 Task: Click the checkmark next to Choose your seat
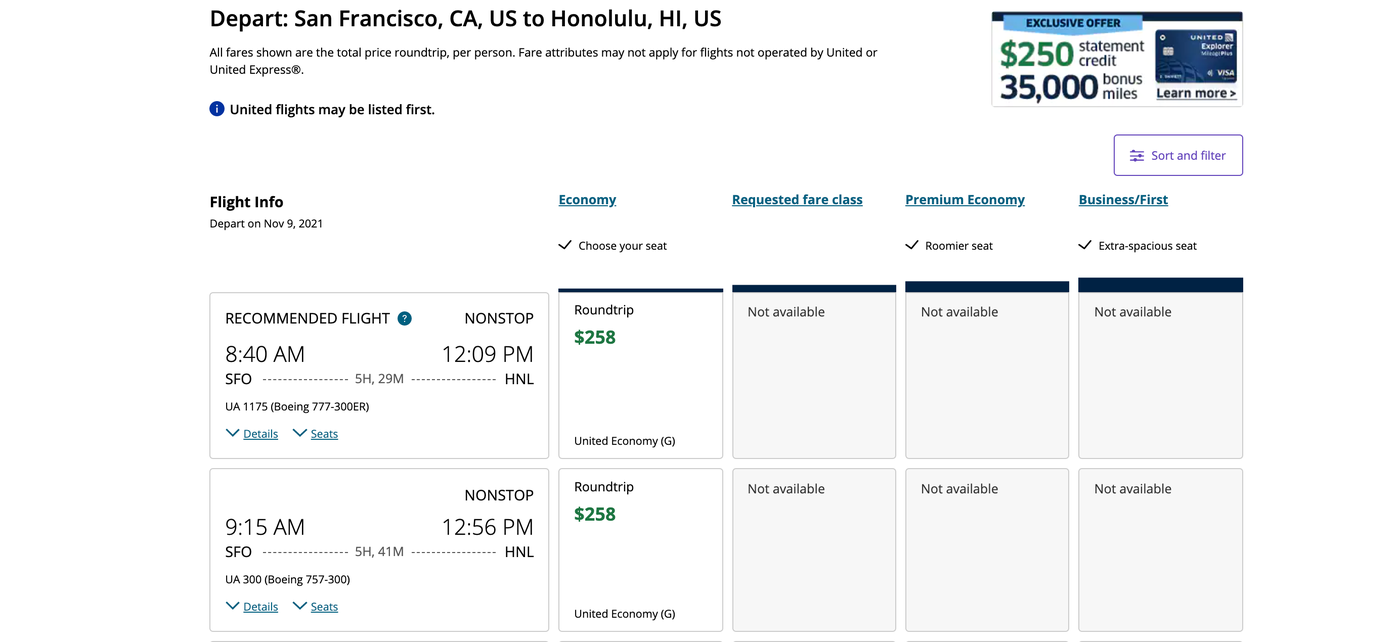click(x=565, y=245)
